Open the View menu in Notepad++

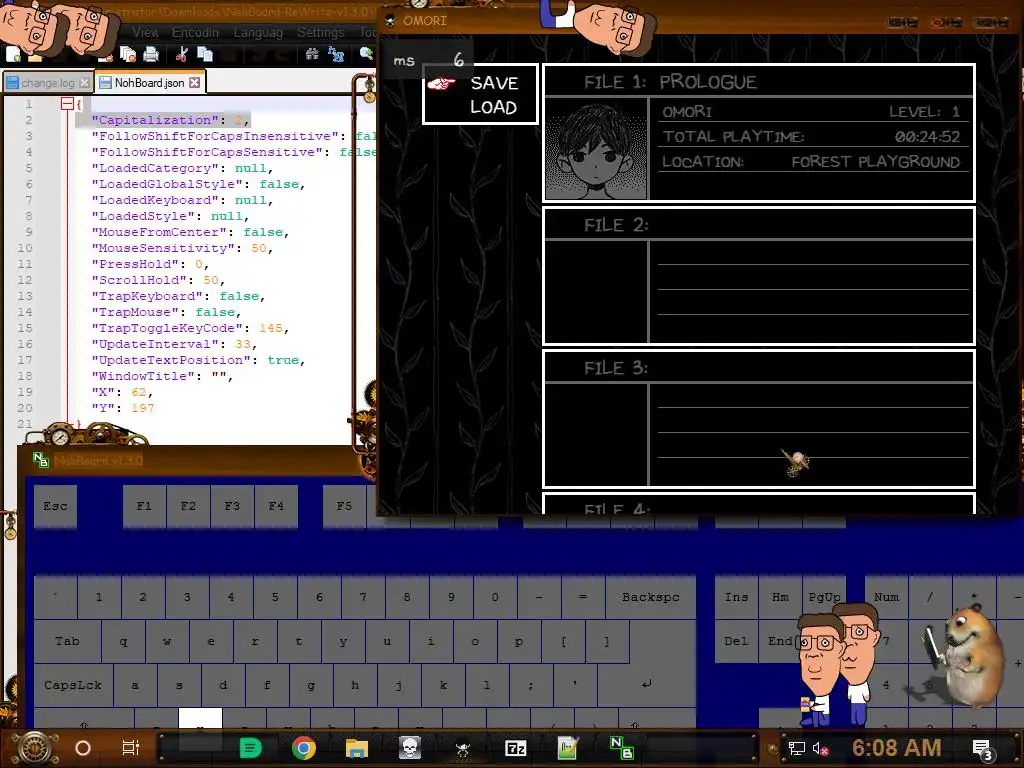pos(145,32)
